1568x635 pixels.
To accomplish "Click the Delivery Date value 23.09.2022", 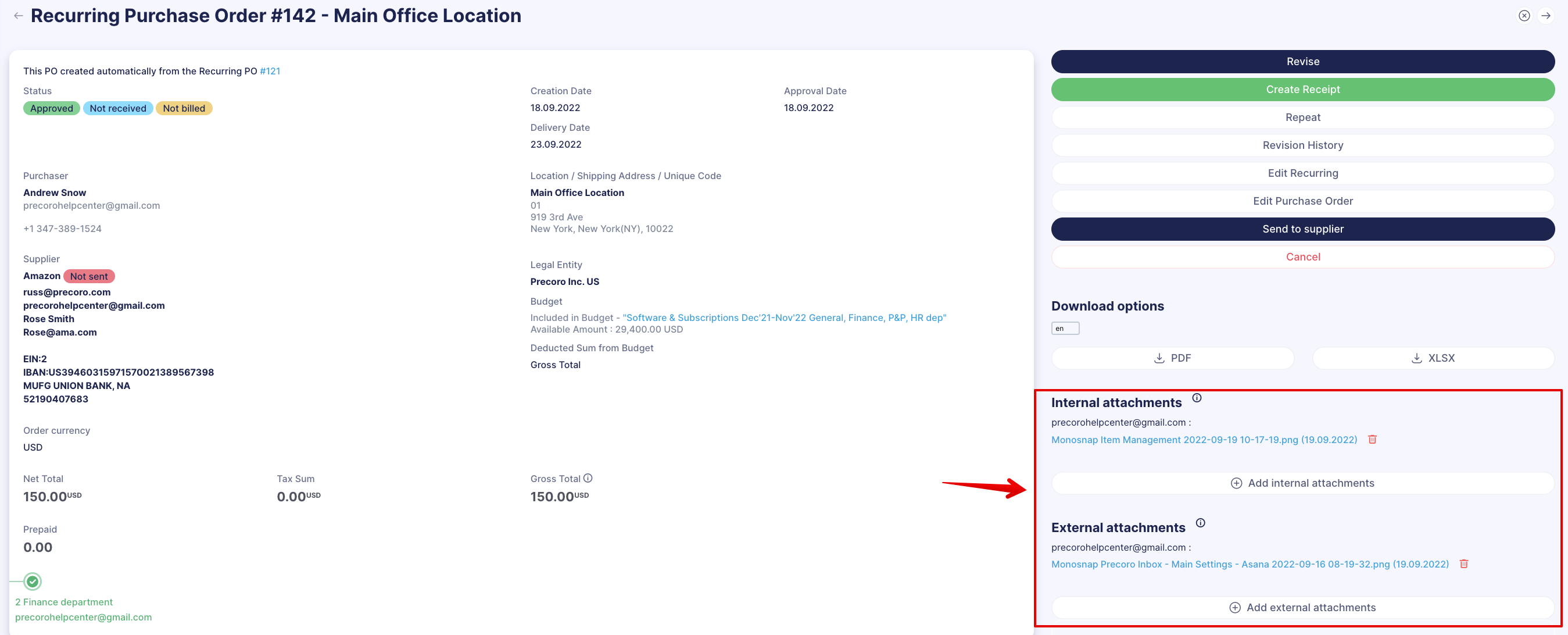I will (556, 145).
